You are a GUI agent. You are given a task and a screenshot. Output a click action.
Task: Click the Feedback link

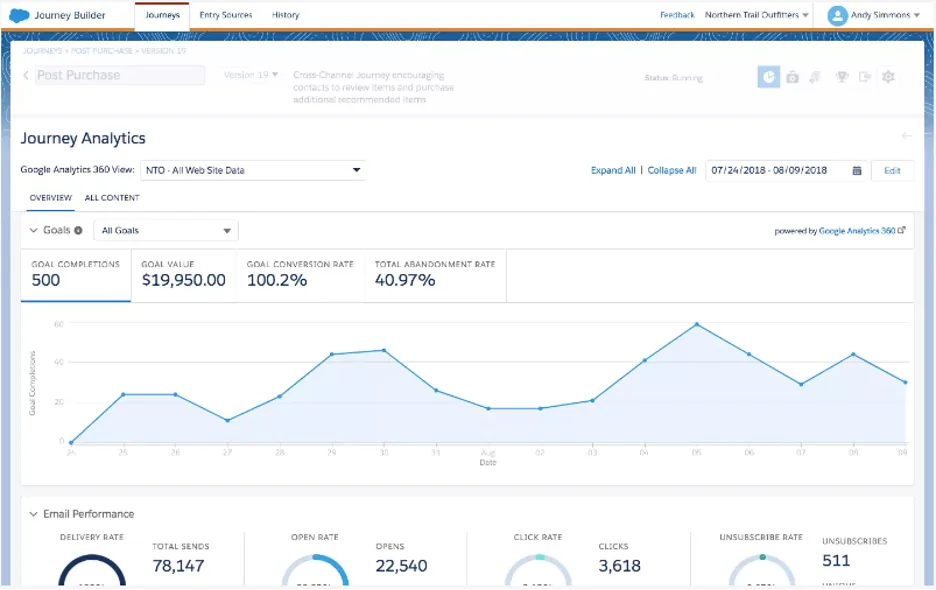[x=677, y=16]
